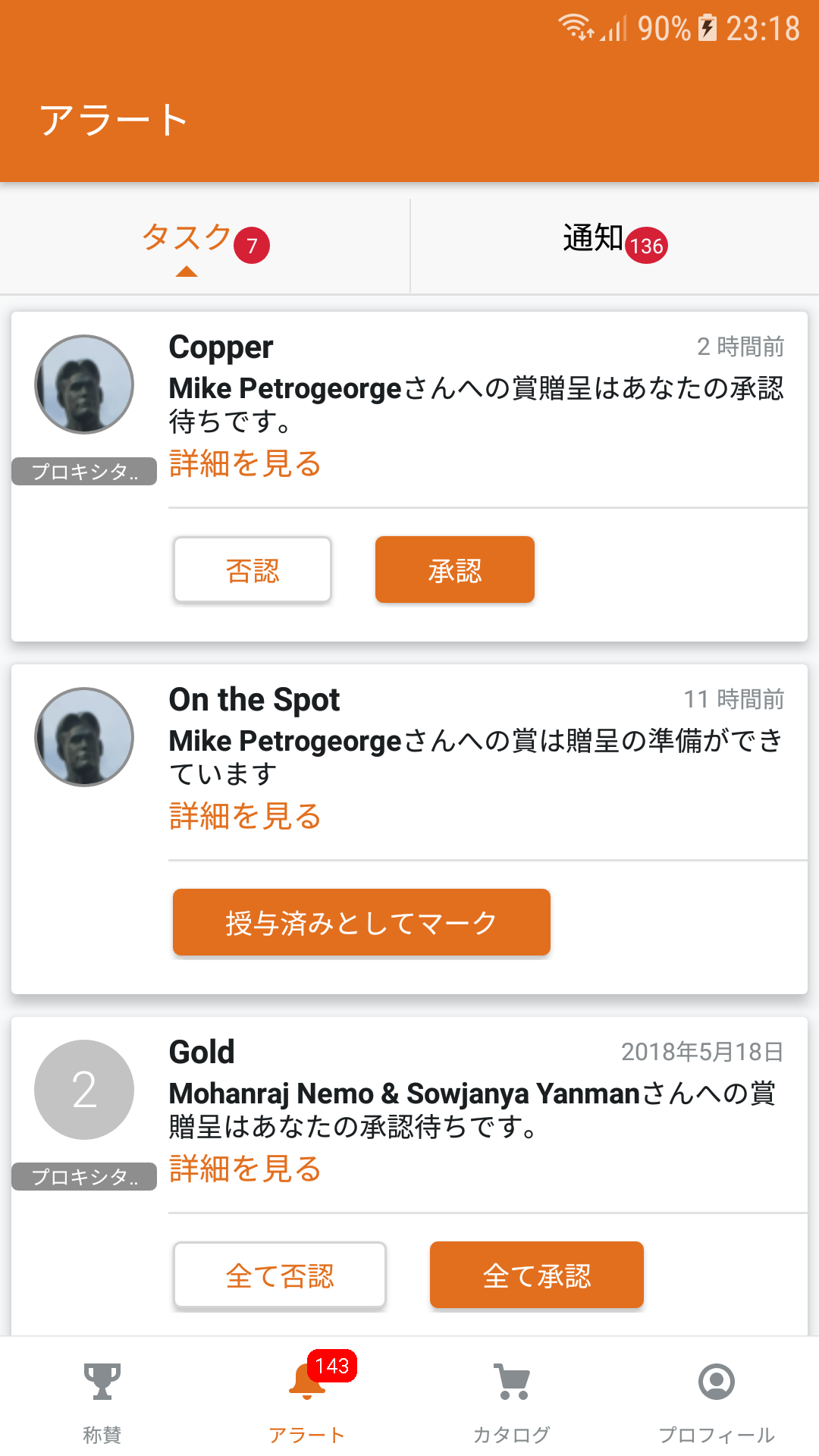
Task: Tap the red 7 badge on タスク
Action: 252,245
